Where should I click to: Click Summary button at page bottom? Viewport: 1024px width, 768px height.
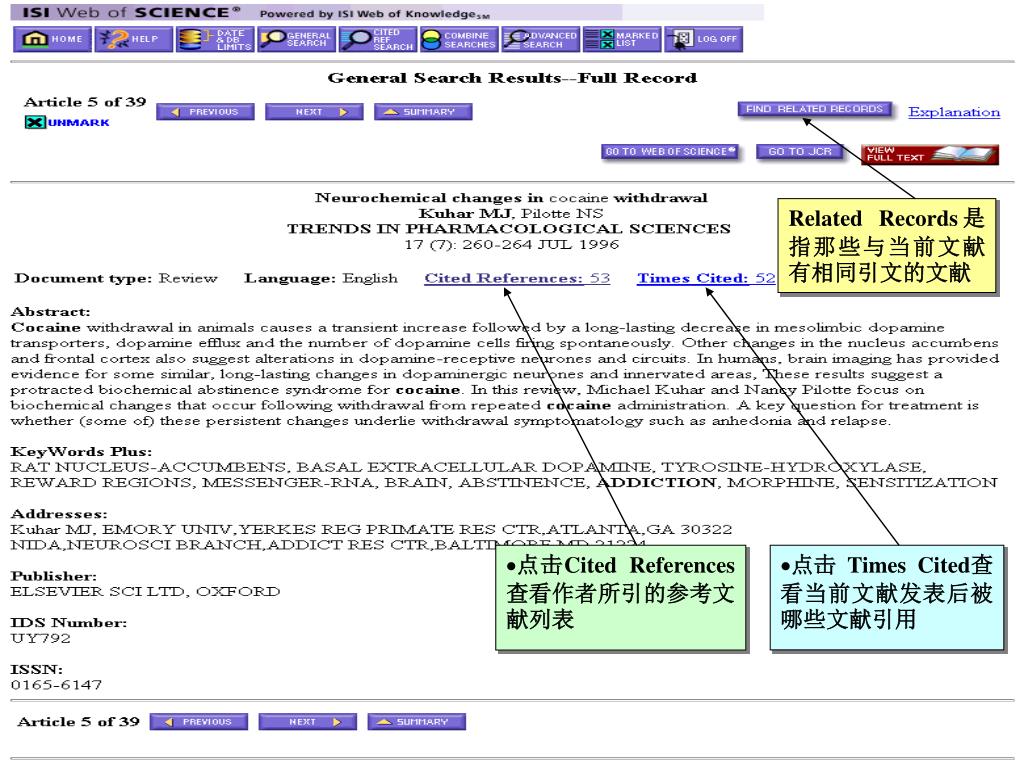point(417,722)
